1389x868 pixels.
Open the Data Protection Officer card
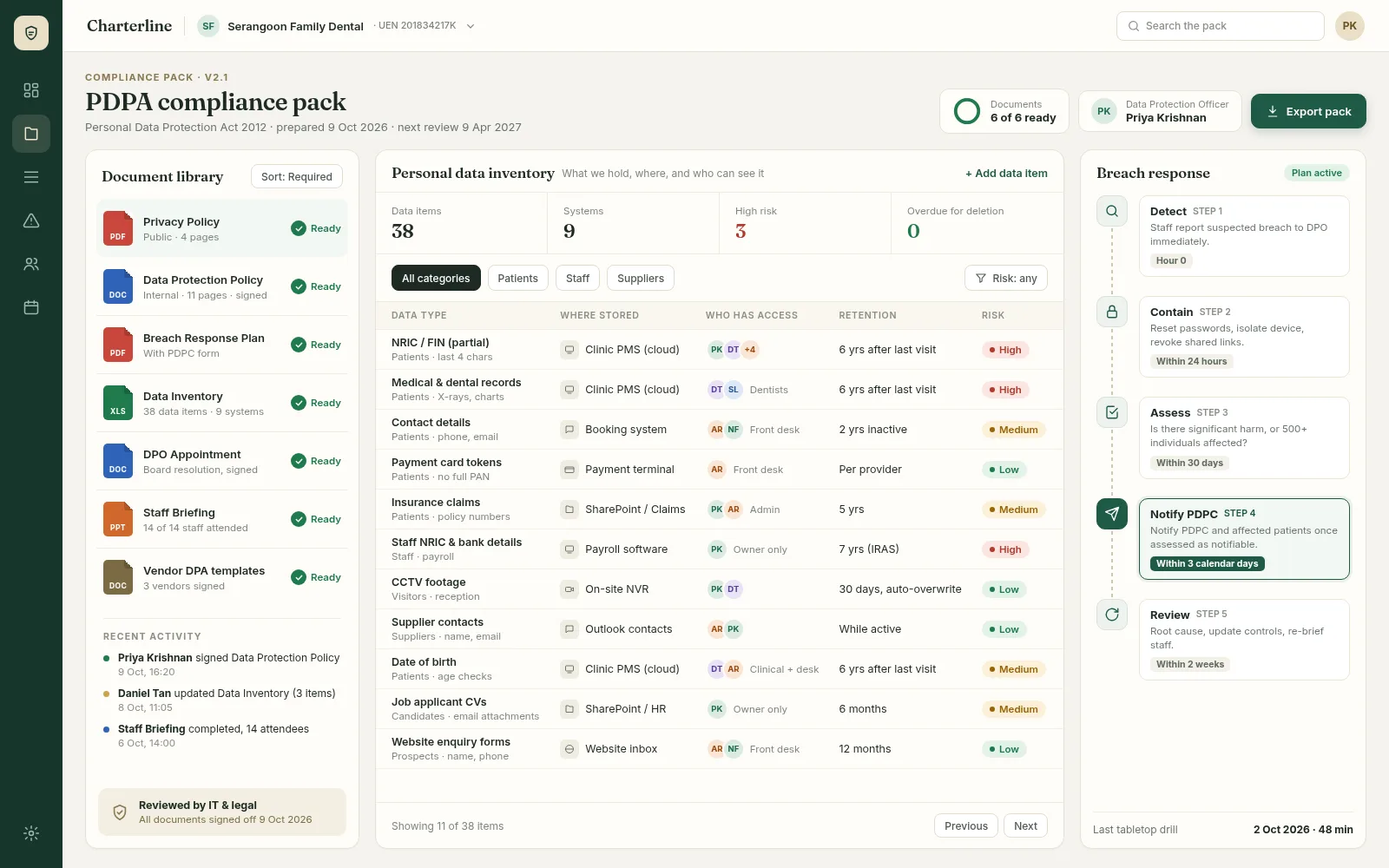[x=1160, y=111]
